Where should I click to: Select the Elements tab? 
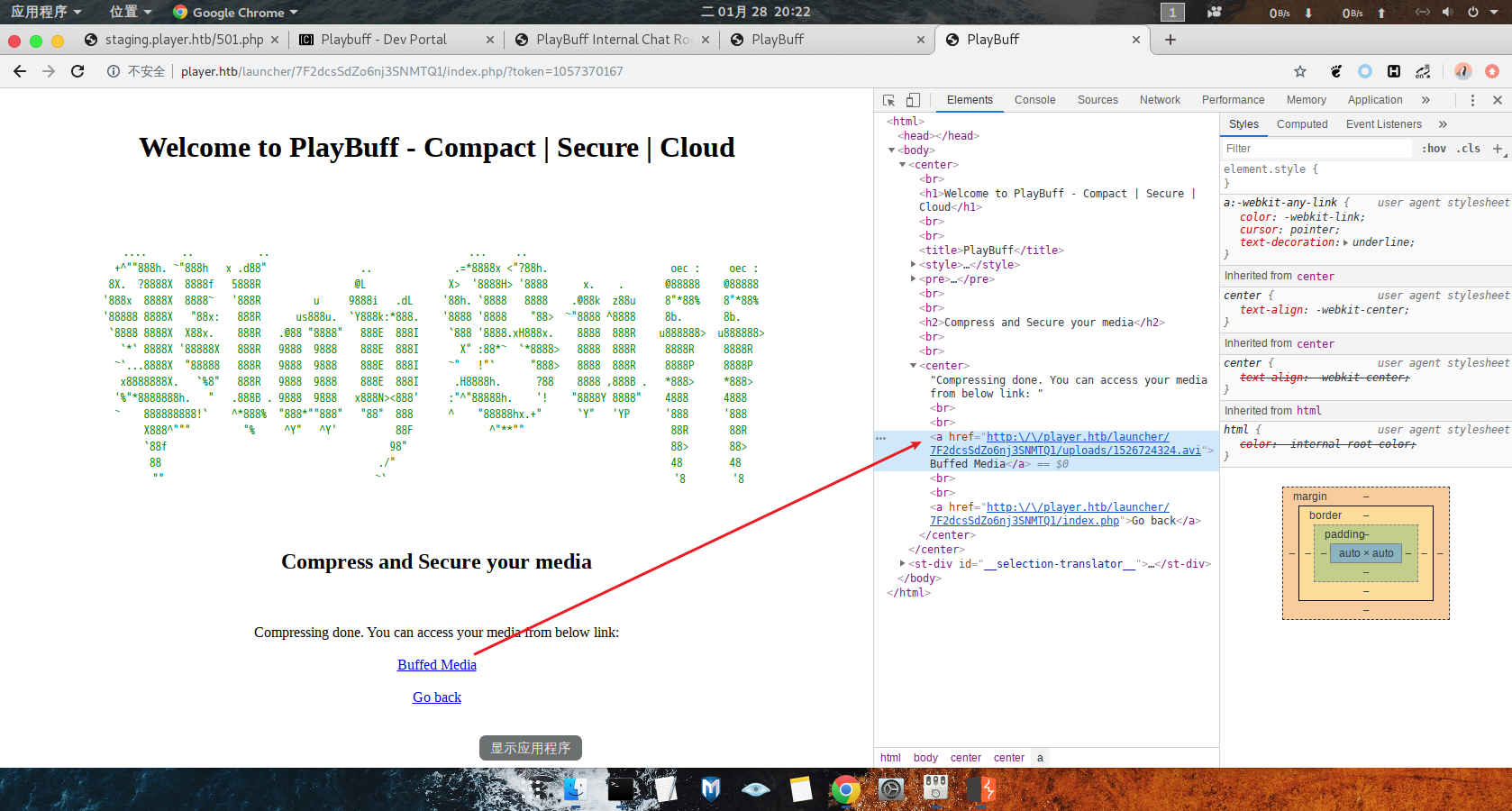point(970,100)
